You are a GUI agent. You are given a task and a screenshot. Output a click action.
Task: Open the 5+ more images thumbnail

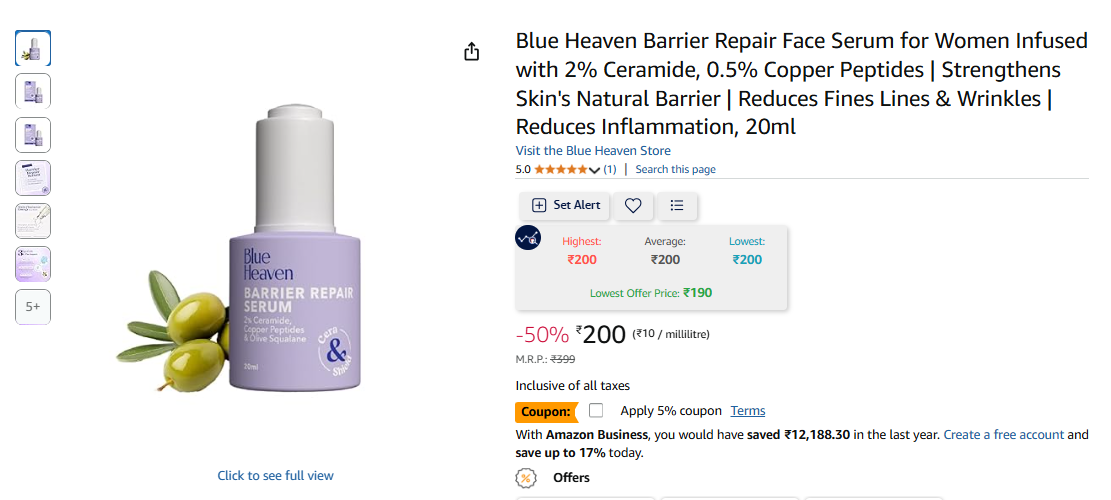[33, 307]
